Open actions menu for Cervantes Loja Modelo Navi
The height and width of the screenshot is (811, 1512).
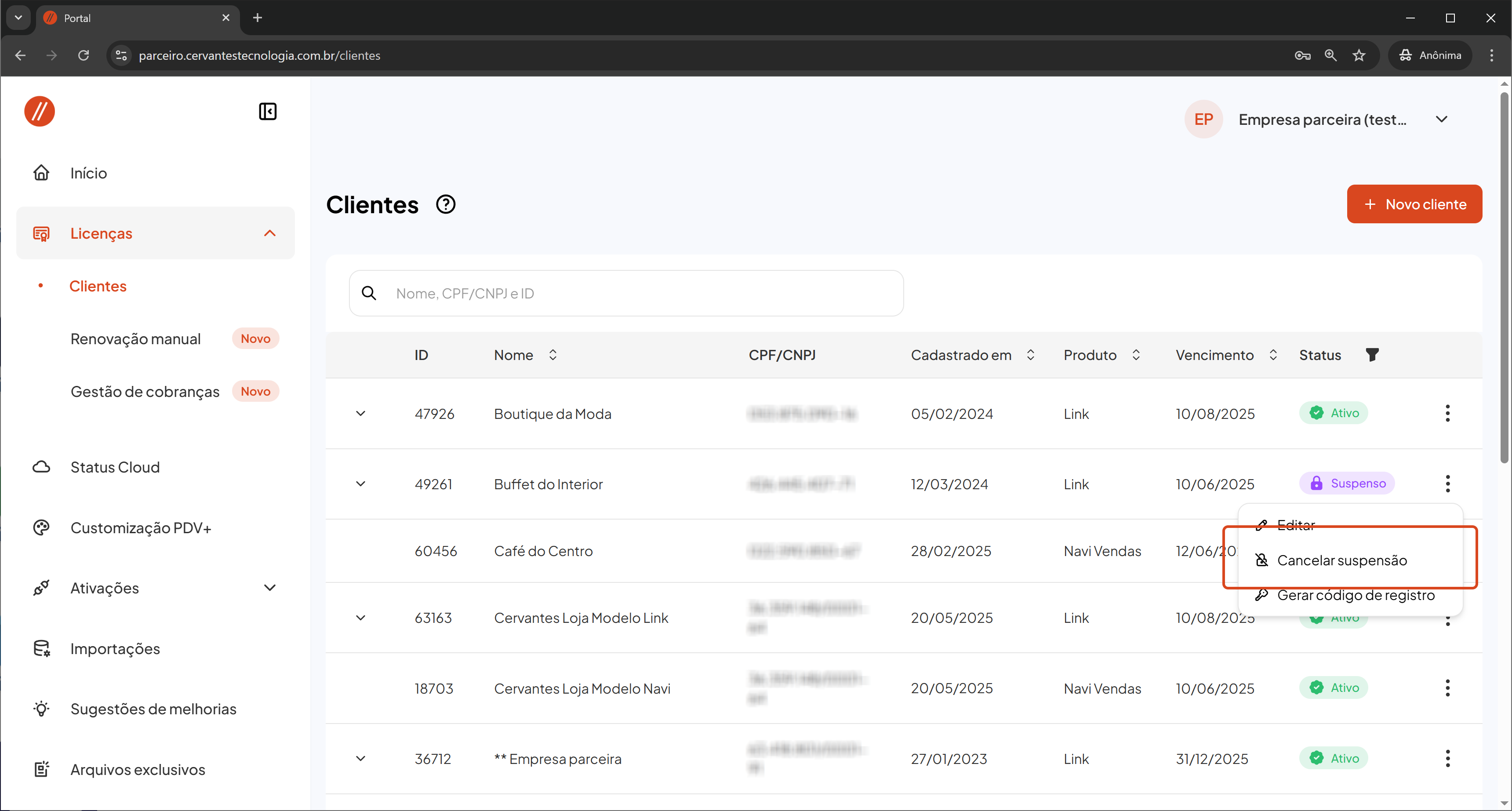[x=1447, y=688]
